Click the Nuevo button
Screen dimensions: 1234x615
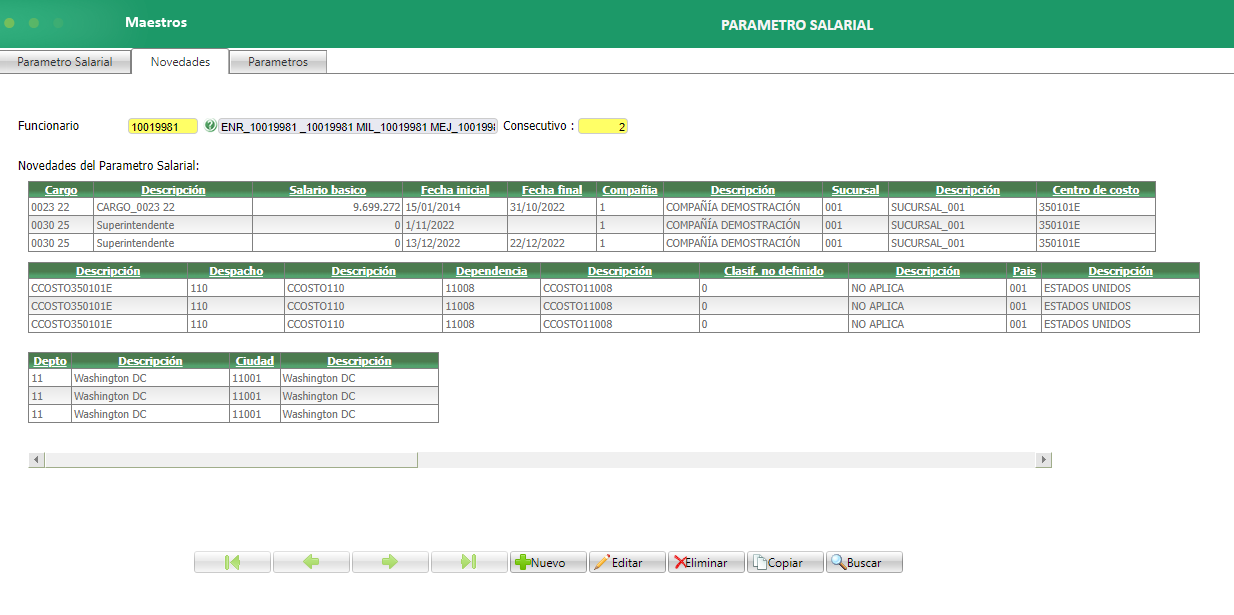click(548, 562)
